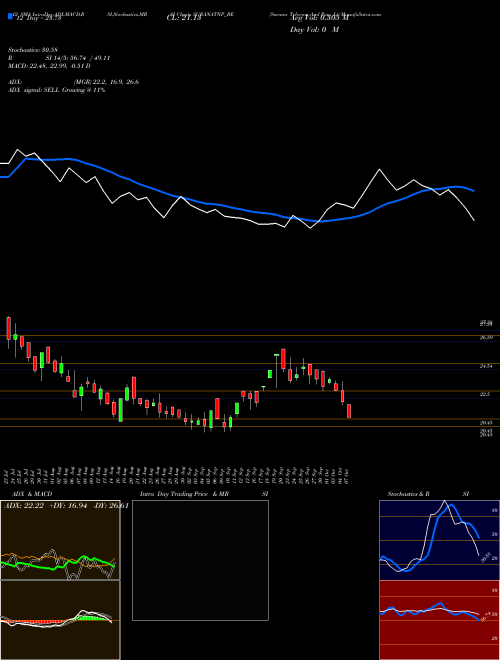The width and height of the screenshot is (500, 660).
Task: Click the MACD histogram mini chart
Action: (60, 620)
